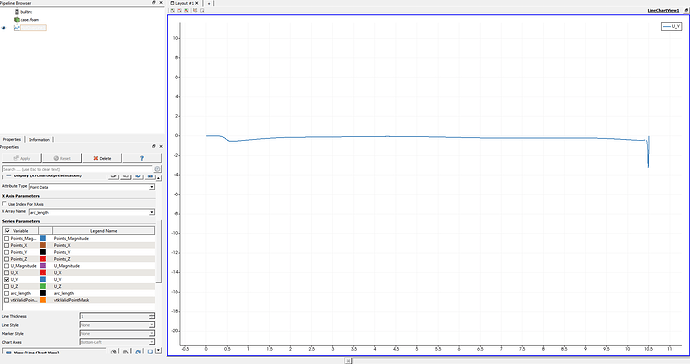The image size is (690, 364).
Task: Select case.foam in Pipeline Browser
Action: tap(29, 20)
